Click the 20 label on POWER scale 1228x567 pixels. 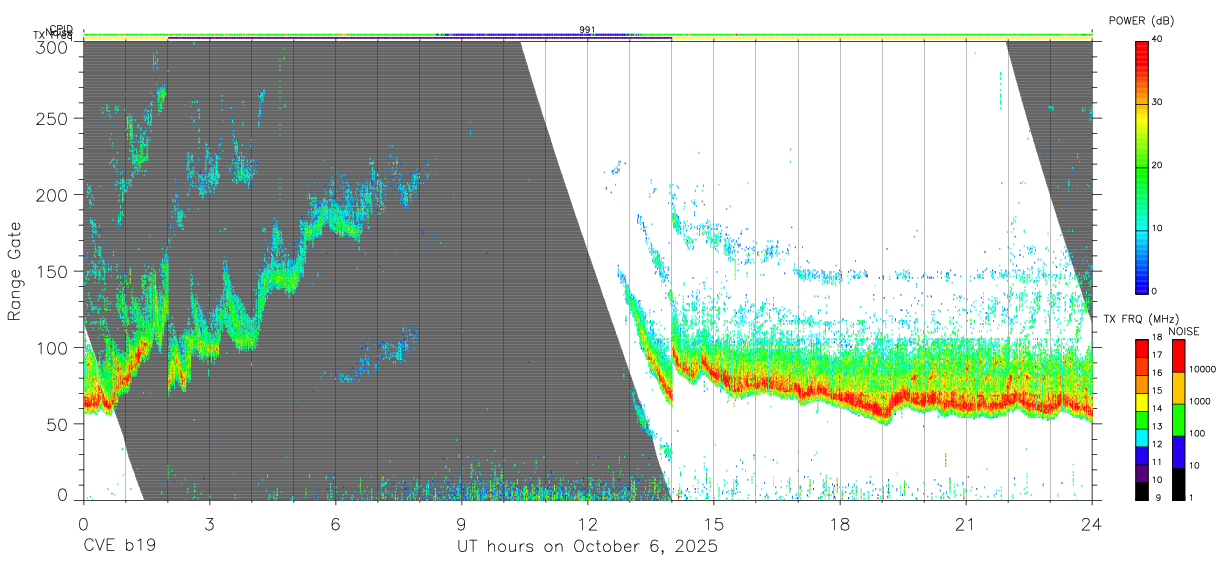coord(1159,166)
